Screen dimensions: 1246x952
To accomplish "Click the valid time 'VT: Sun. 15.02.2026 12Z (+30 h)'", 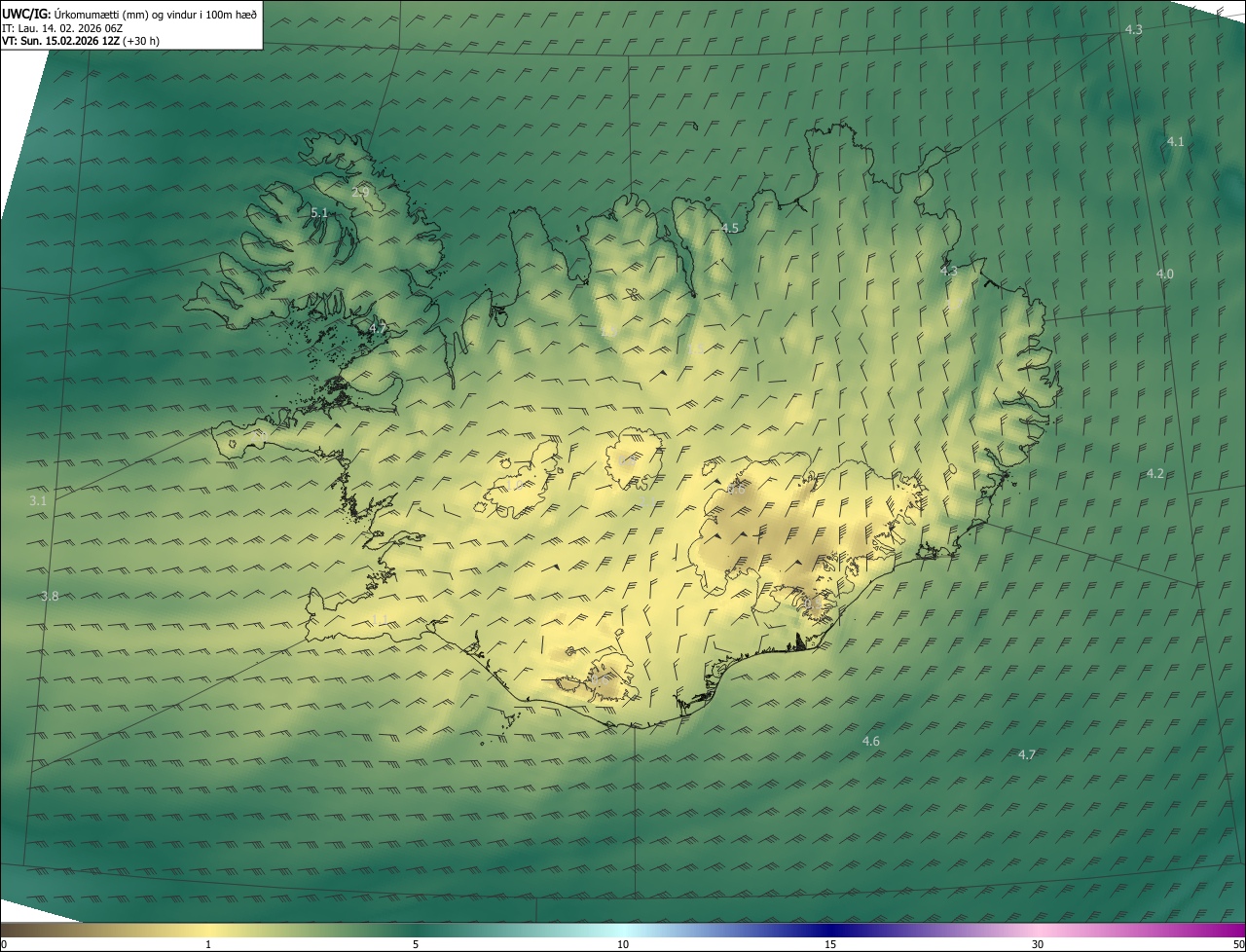I will click(x=81, y=41).
